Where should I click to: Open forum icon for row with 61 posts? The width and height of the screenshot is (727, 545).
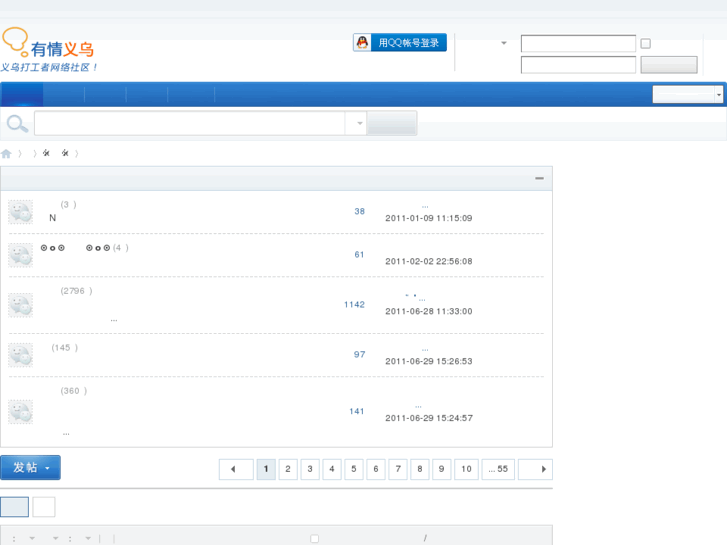click(x=20, y=255)
